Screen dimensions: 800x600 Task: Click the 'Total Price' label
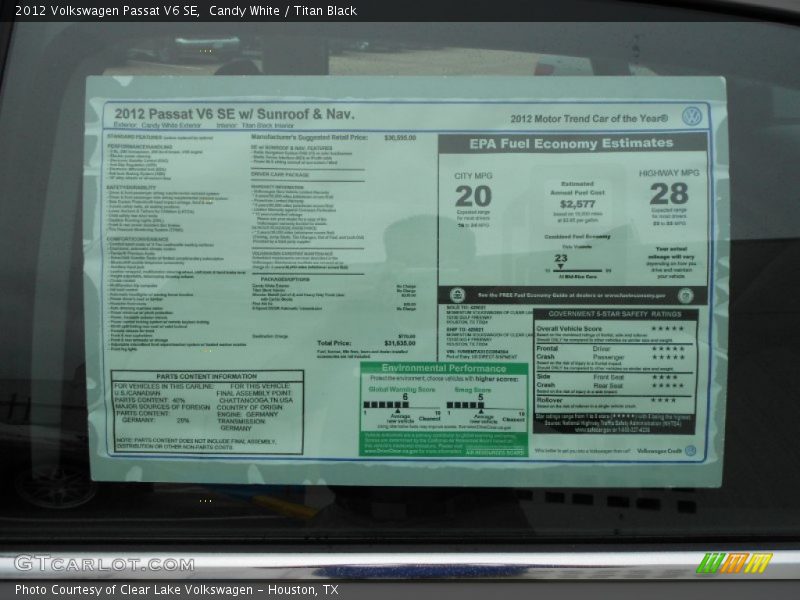point(334,343)
